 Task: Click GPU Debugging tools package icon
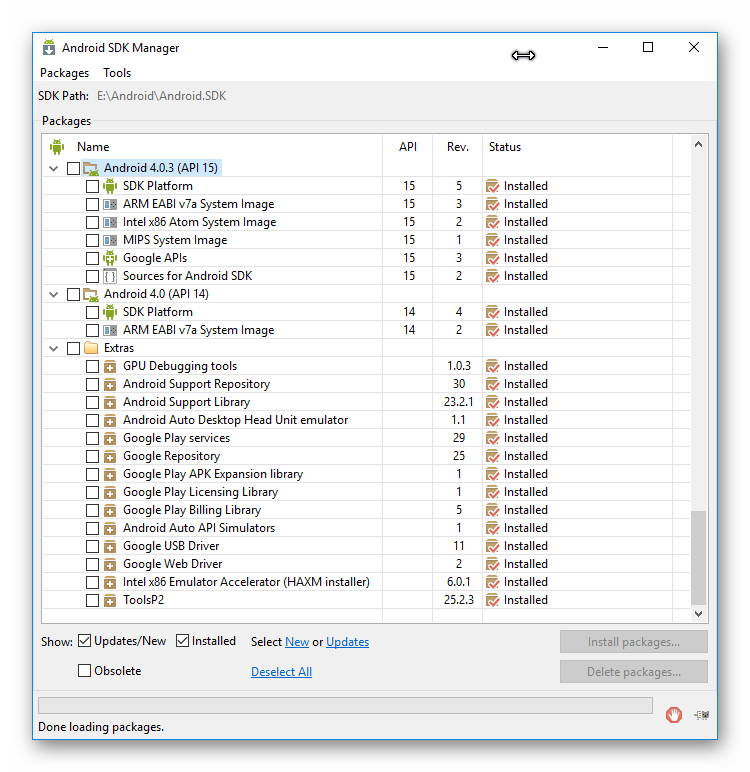coord(110,366)
